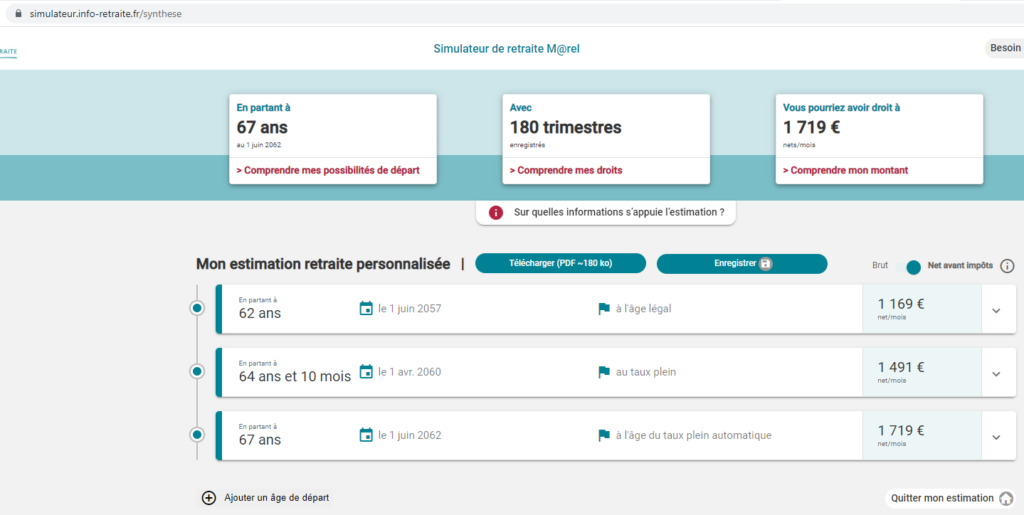
Task: Click the Besoin button at top right
Action: [x=1005, y=48]
